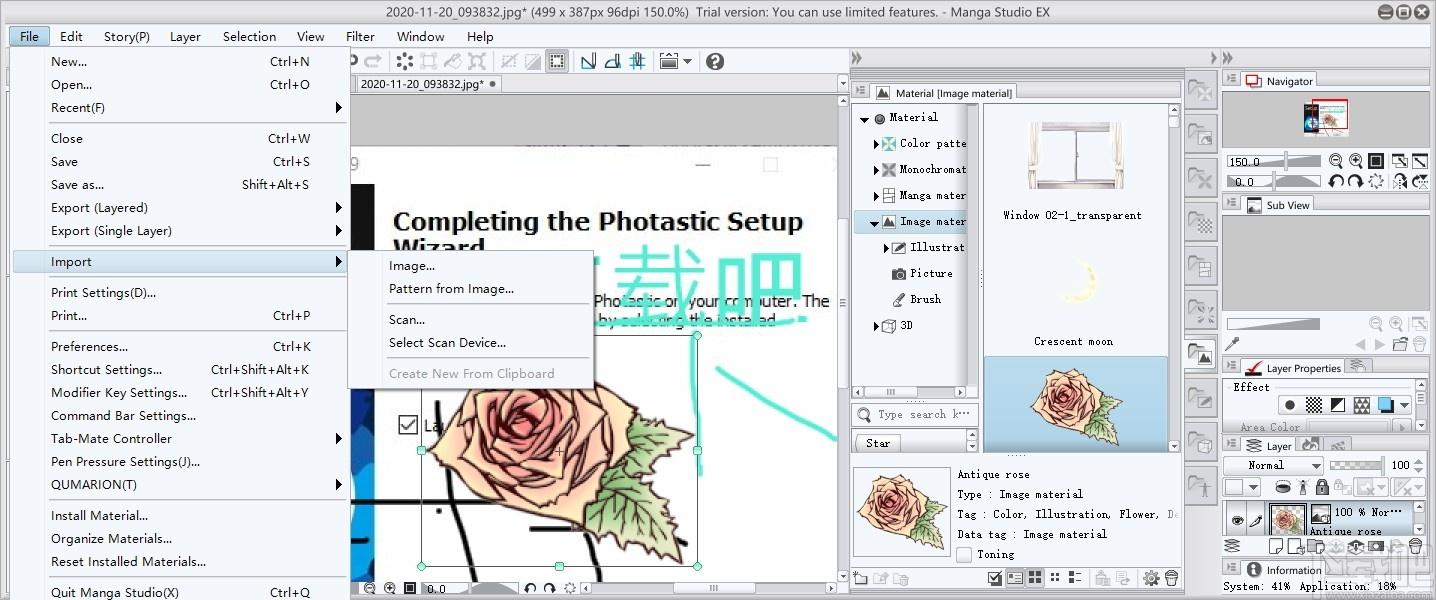1436x600 pixels.
Task: Open layer color effect dropdown arrow
Action: [x=1406, y=405]
